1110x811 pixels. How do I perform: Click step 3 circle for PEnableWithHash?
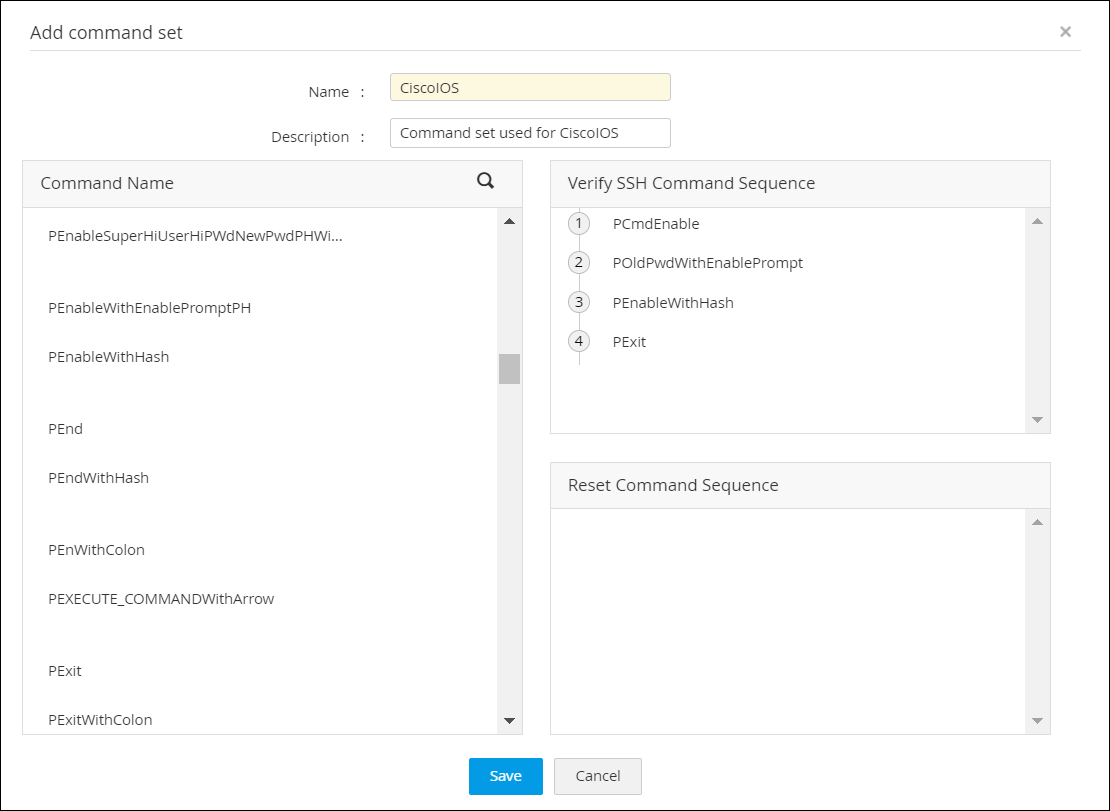coord(579,302)
